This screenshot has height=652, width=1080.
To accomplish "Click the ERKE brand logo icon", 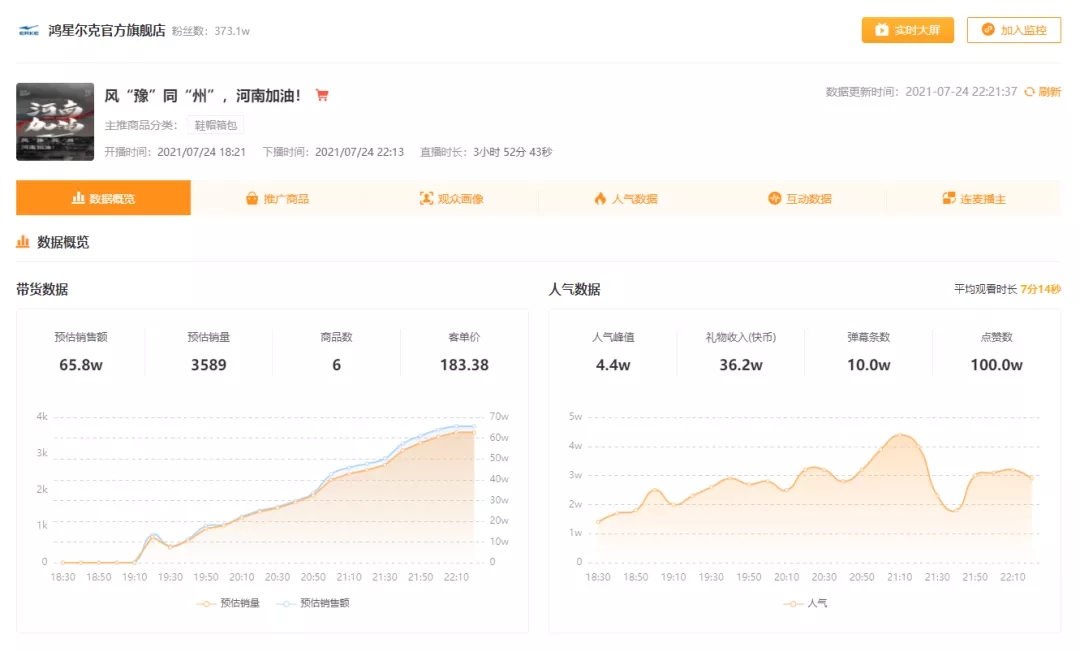I will (29, 30).
